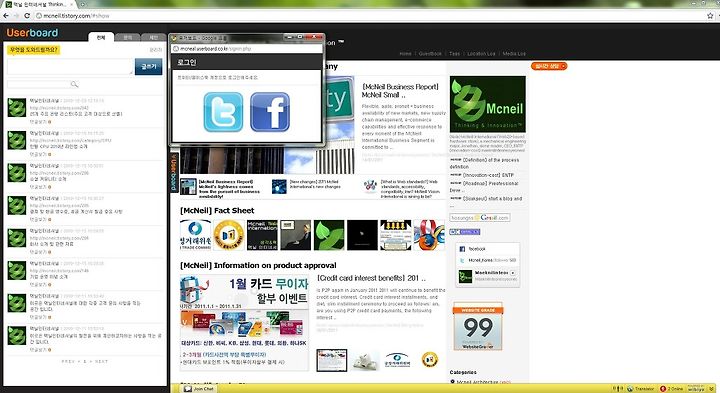Viewport: 720px width, 393px height.
Task: Open the 2011 McNeil new changes link
Action: pos(315,185)
